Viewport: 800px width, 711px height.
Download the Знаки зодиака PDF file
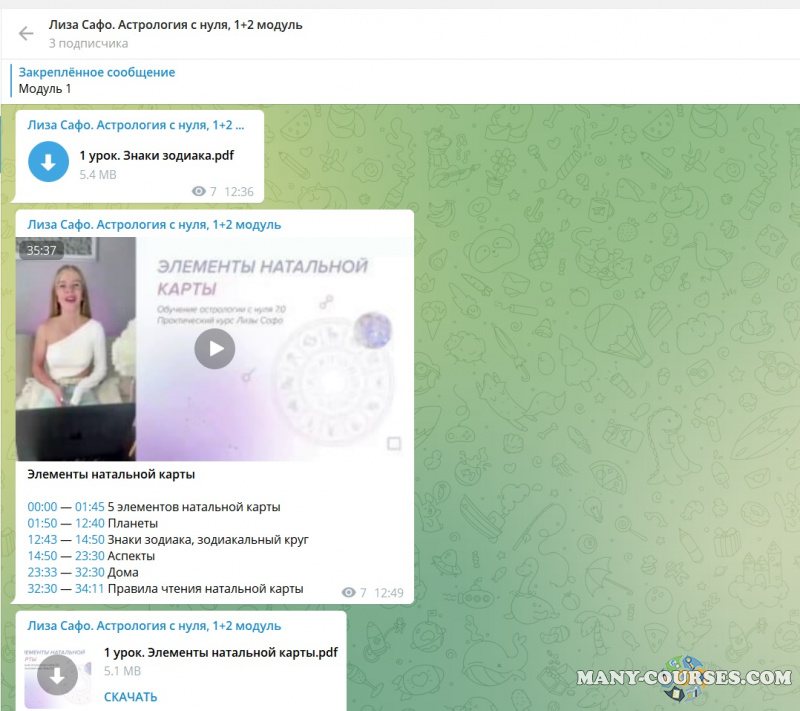tap(48, 163)
